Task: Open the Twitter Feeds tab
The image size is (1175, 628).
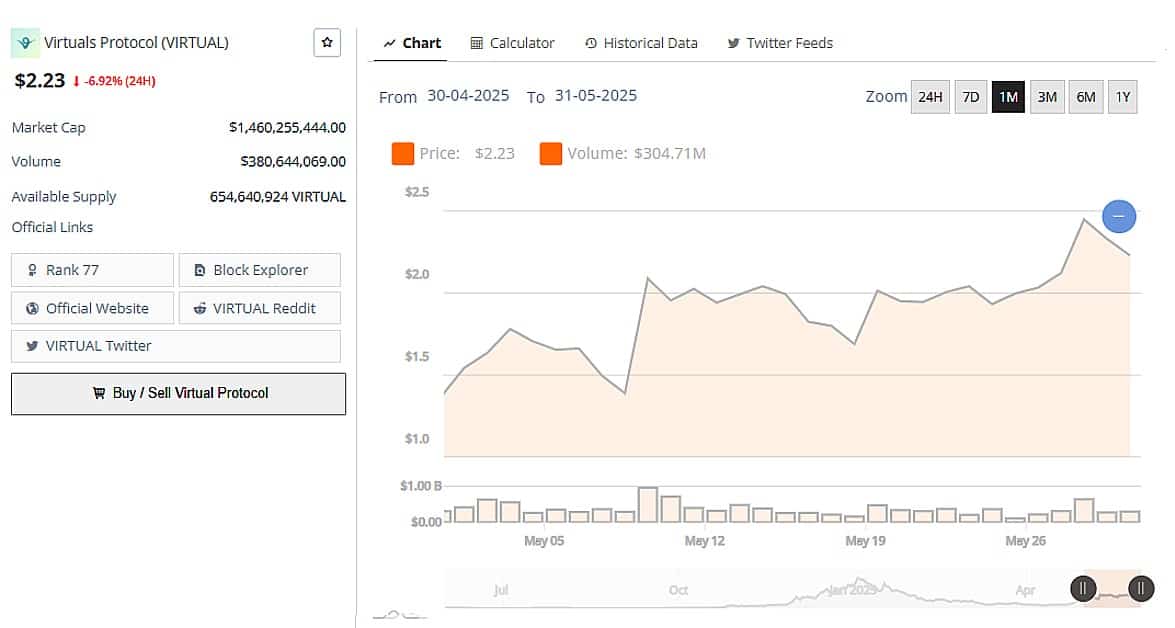Action: (x=780, y=43)
